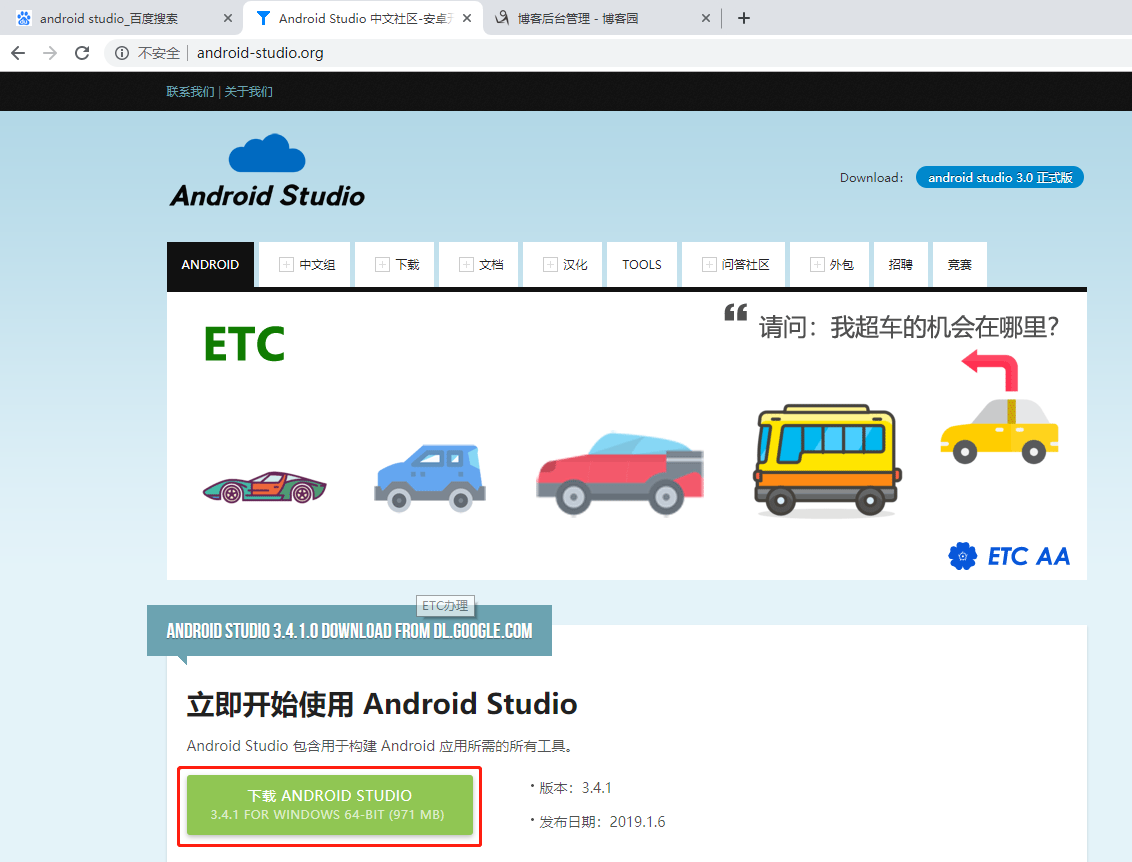Reload the page with refresh icon
1132x862 pixels.
(x=82, y=53)
